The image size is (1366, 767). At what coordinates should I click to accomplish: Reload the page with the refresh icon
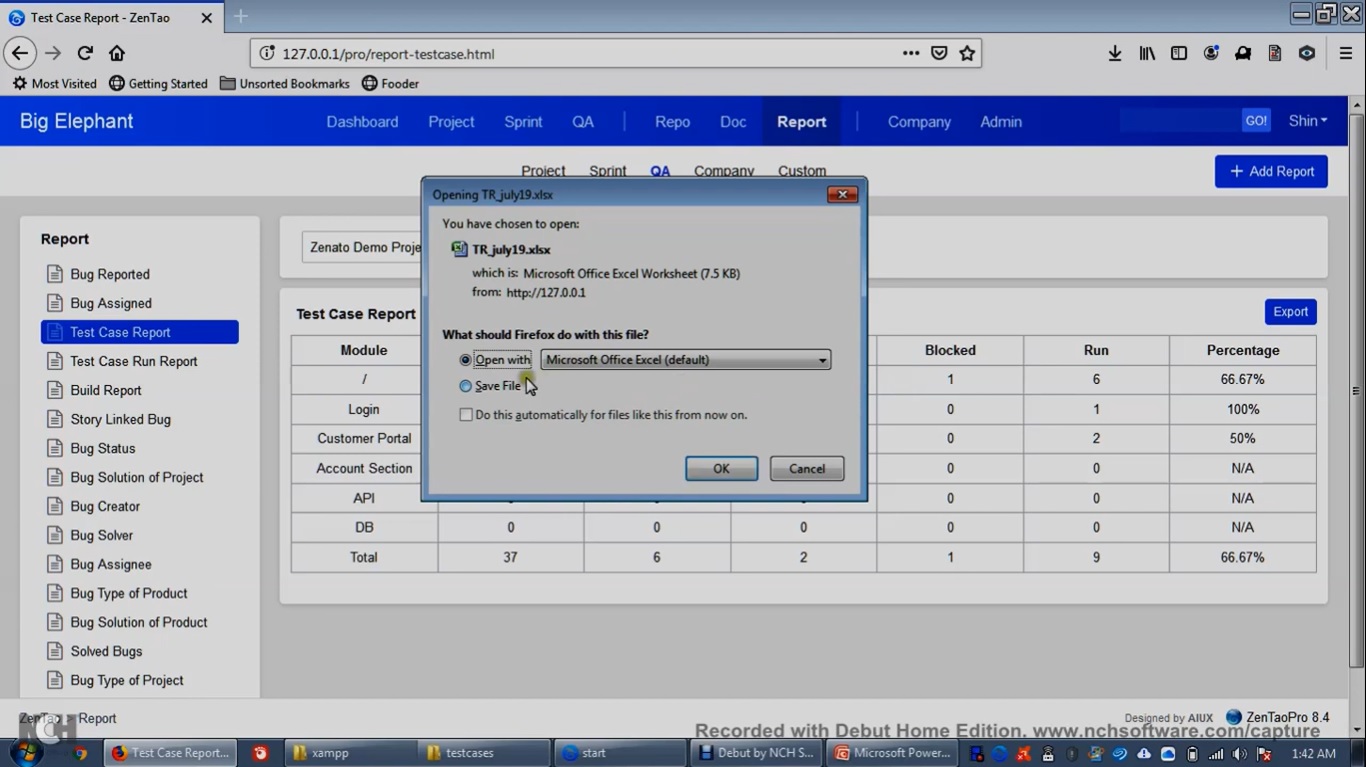85,53
